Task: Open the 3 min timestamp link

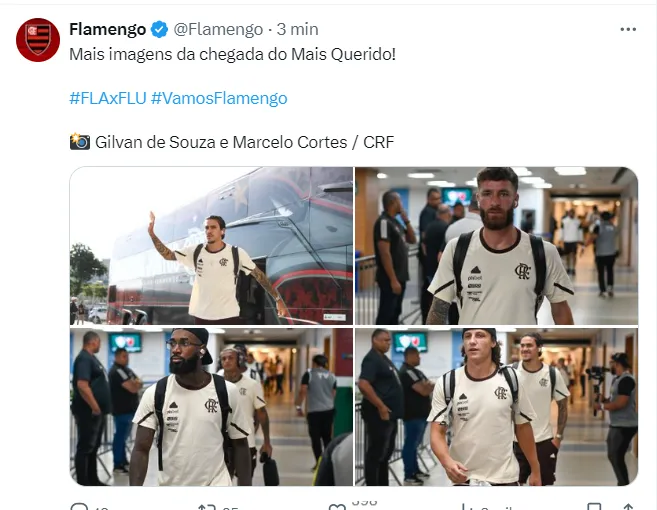Action: click(x=297, y=29)
